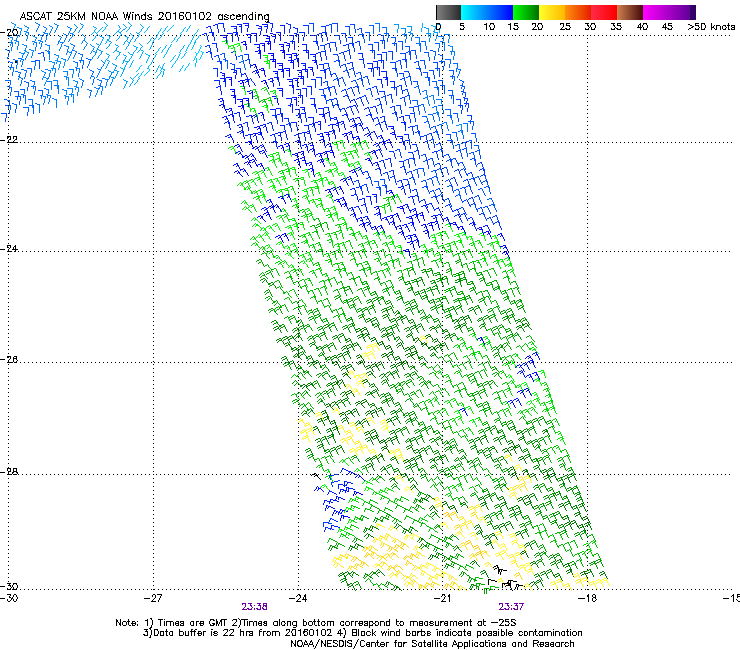Screen dimensions: 740x650
Task: Pick the yellow 20-25 knots legend swatch
Action: pos(552,12)
